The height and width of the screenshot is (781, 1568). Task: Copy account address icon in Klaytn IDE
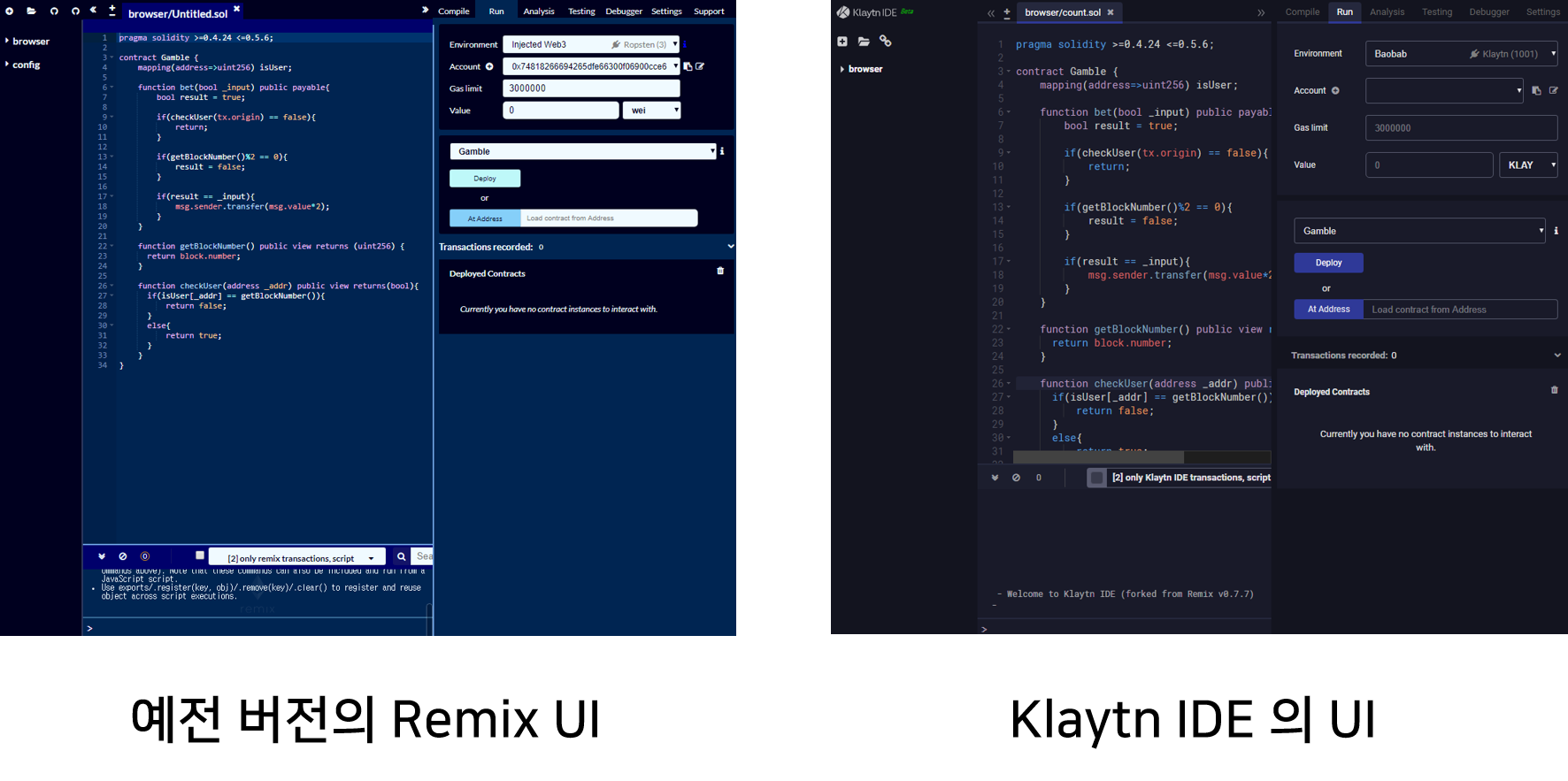pyautogui.click(x=1536, y=90)
